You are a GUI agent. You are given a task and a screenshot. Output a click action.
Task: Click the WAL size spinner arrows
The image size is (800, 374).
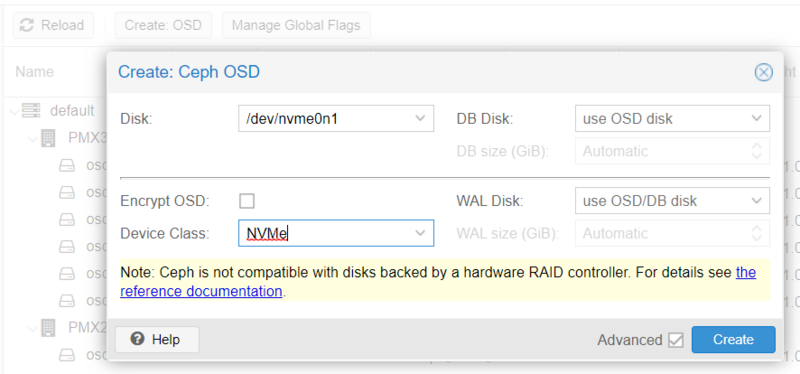tap(757, 233)
